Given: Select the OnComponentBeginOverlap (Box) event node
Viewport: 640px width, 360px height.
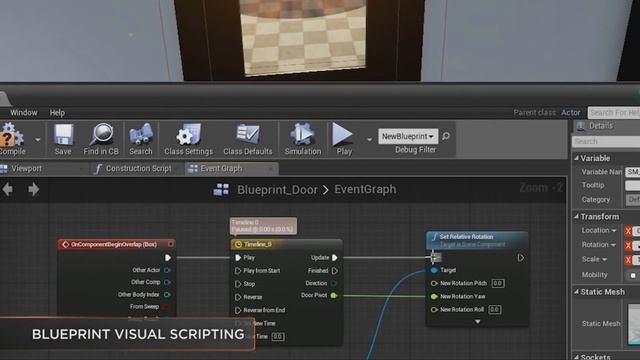Looking at the screenshot, I should [x=116, y=244].
